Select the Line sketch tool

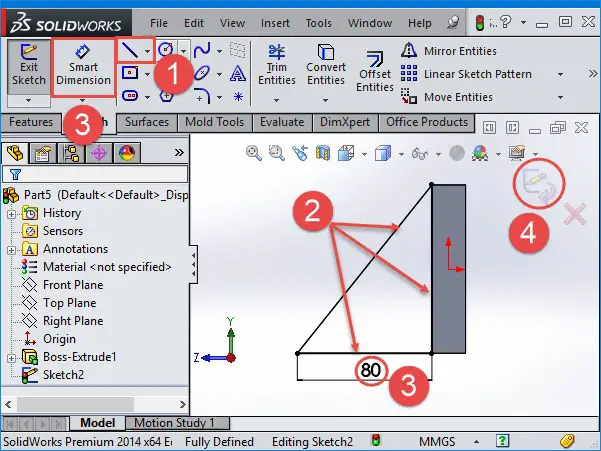(130, 50)
